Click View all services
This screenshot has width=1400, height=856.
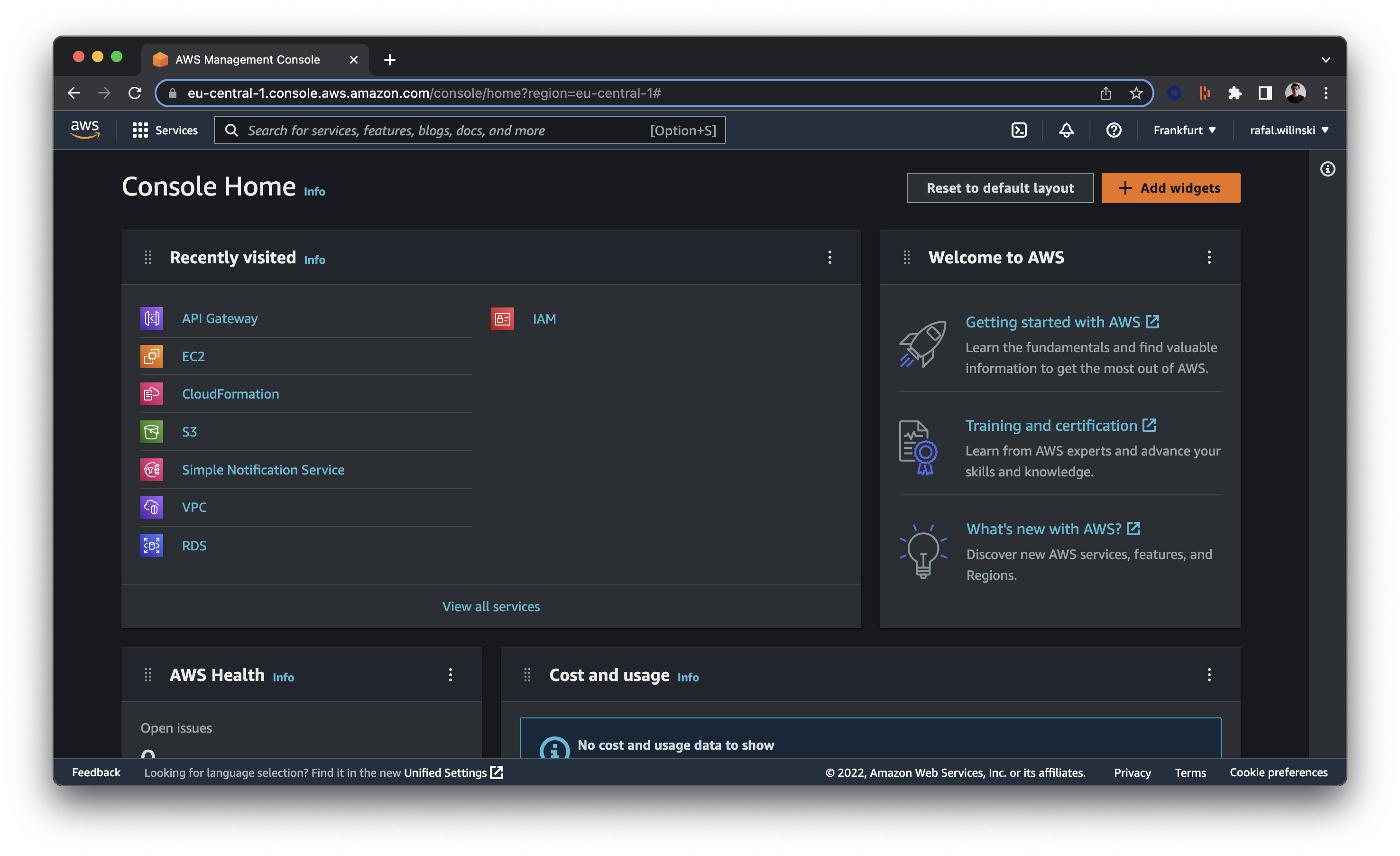click(491, 606)
